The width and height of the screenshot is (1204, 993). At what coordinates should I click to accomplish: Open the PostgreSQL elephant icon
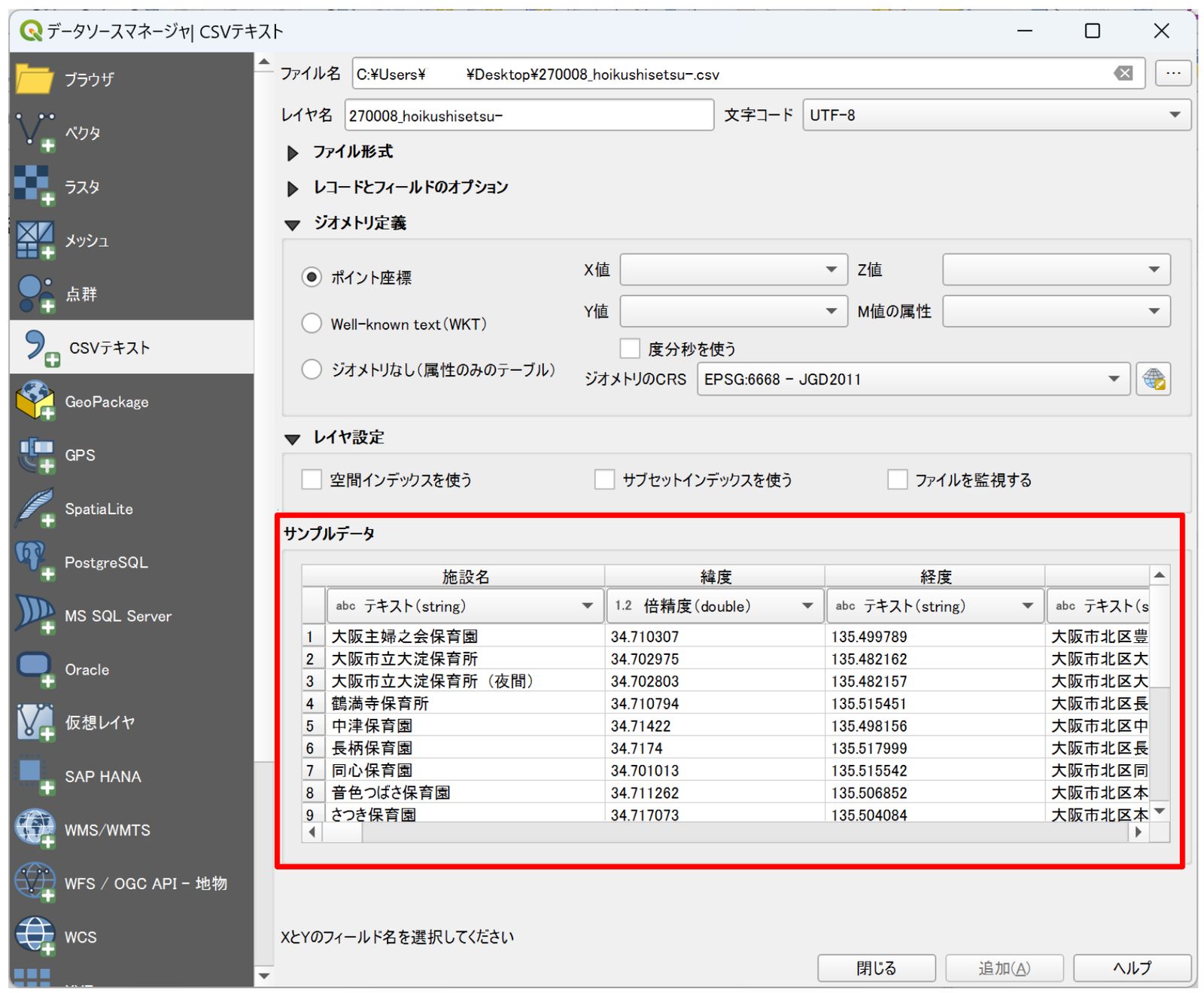pos(35,562)
